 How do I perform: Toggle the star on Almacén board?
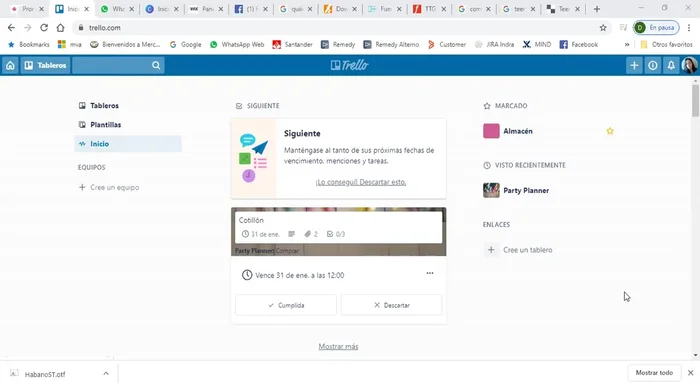[610, 131]
